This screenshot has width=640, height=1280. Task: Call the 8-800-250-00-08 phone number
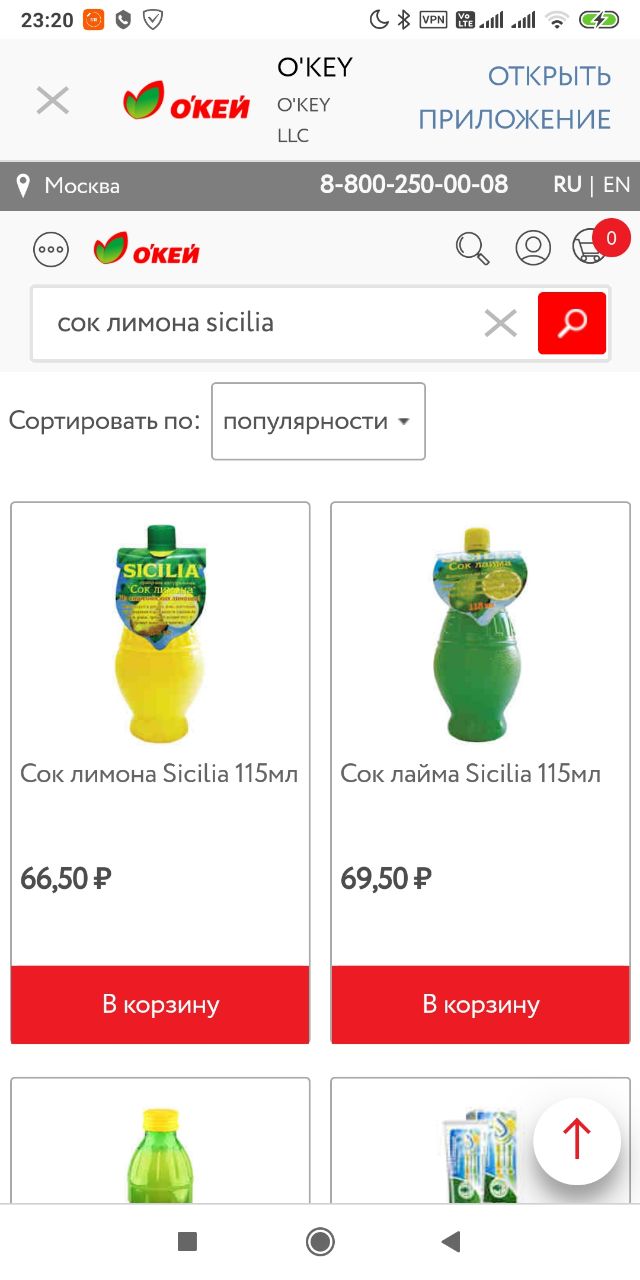pos(414,185)
